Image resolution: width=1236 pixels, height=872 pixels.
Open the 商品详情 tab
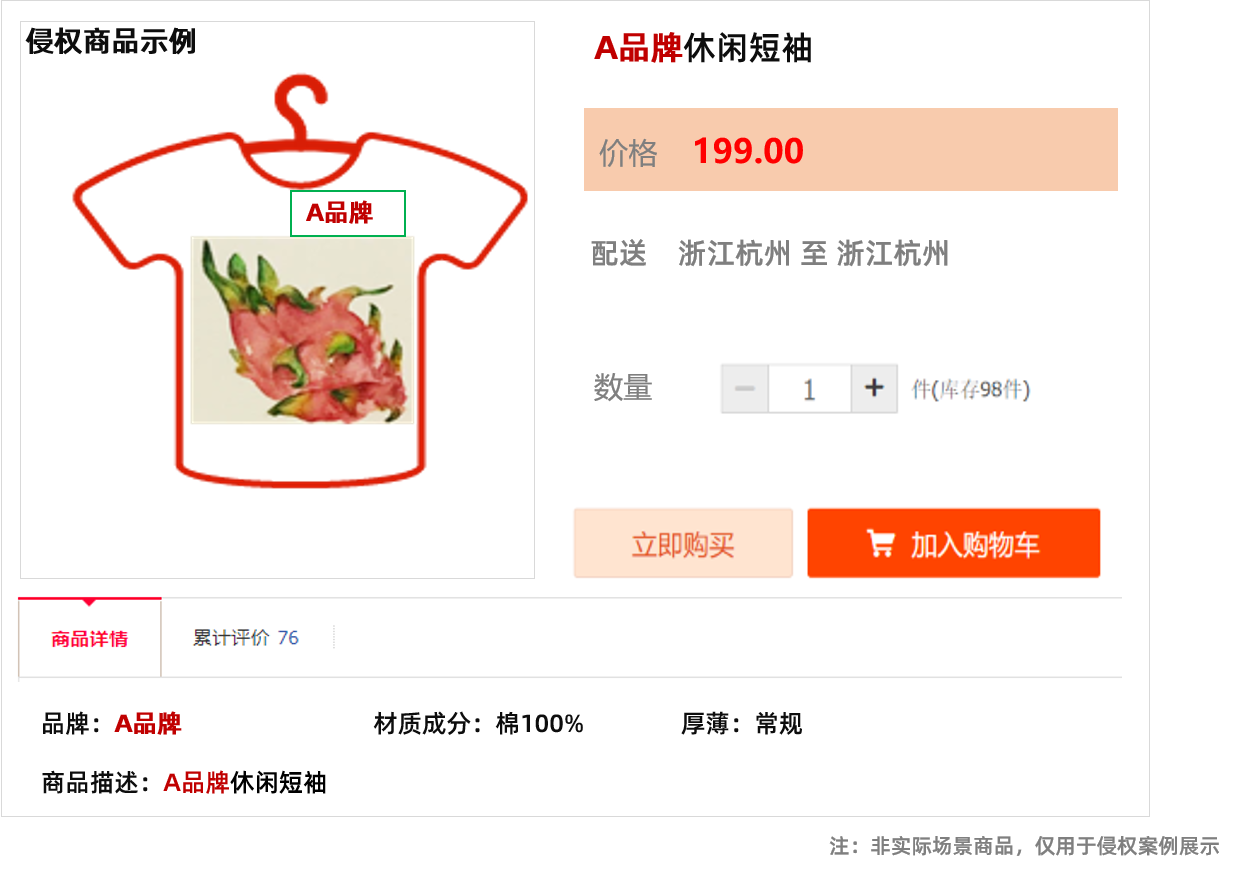(x=90, y=638)
